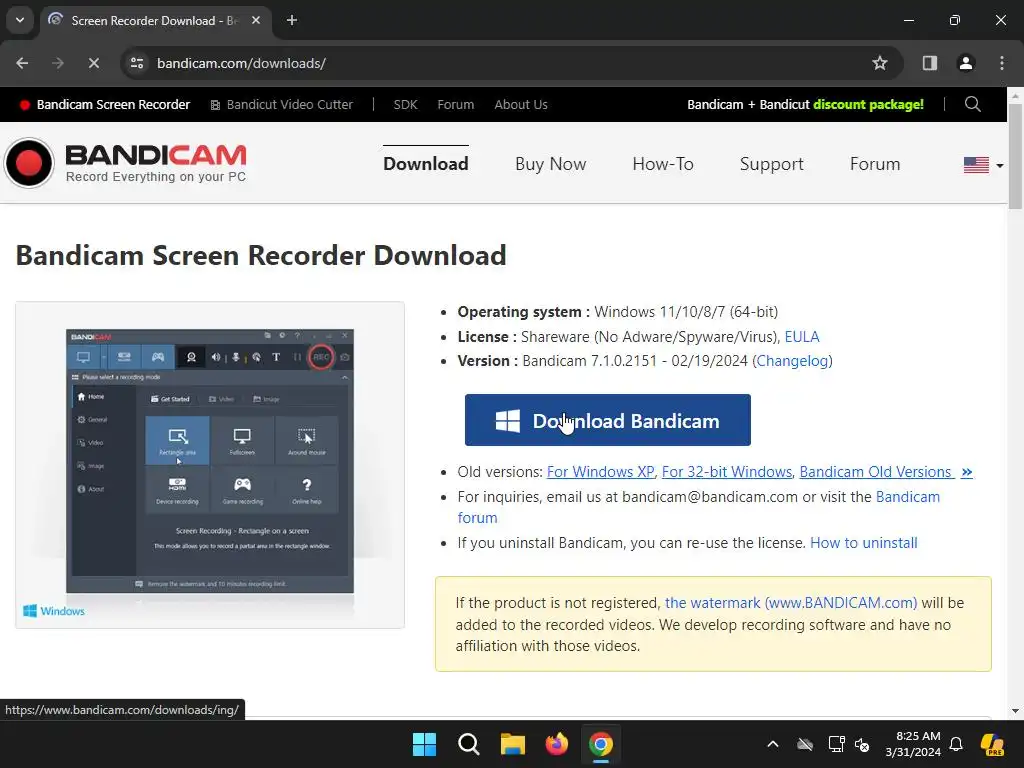Click scrollbar down arrow
Viewport: 1024px width, 768px height.
pyautogui.click(x=1015, y=711)
